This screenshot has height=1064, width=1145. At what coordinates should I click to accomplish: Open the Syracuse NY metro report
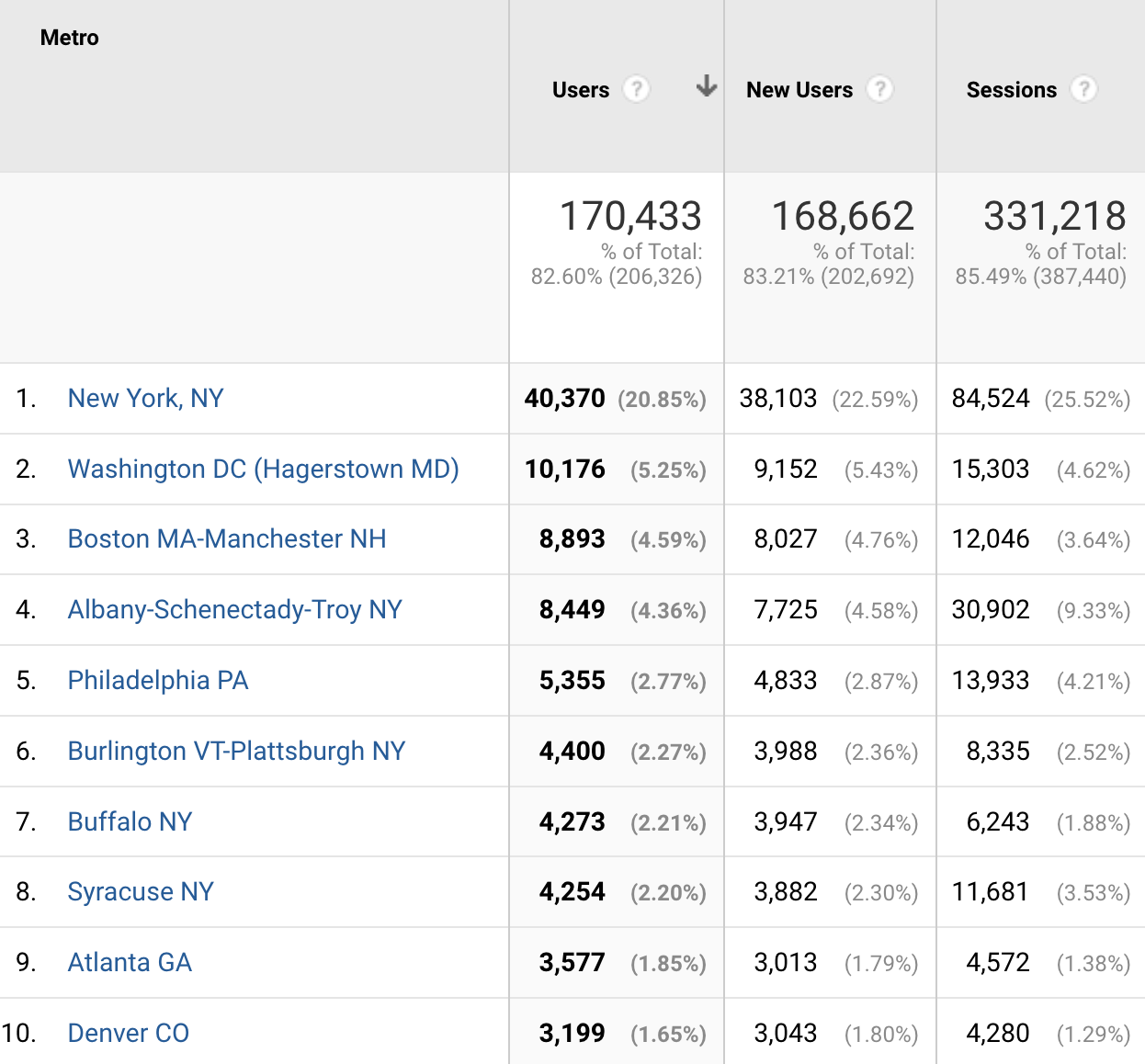(140, 891)
